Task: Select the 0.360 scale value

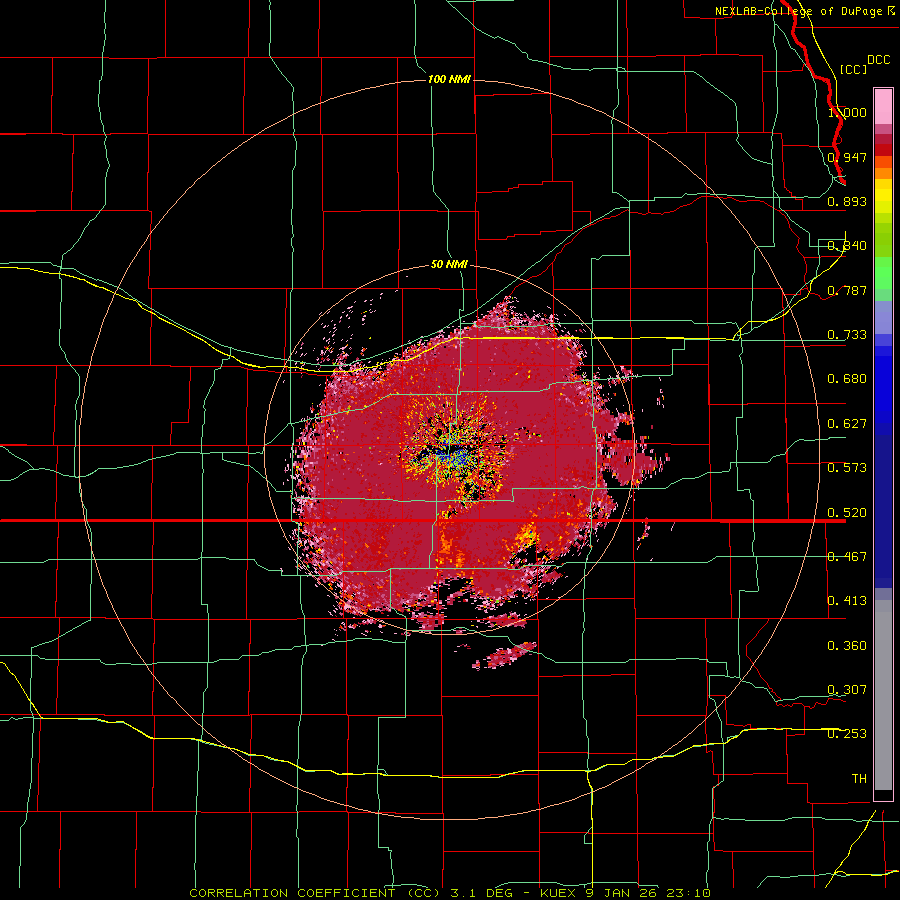Action: [x=847, y=646]
